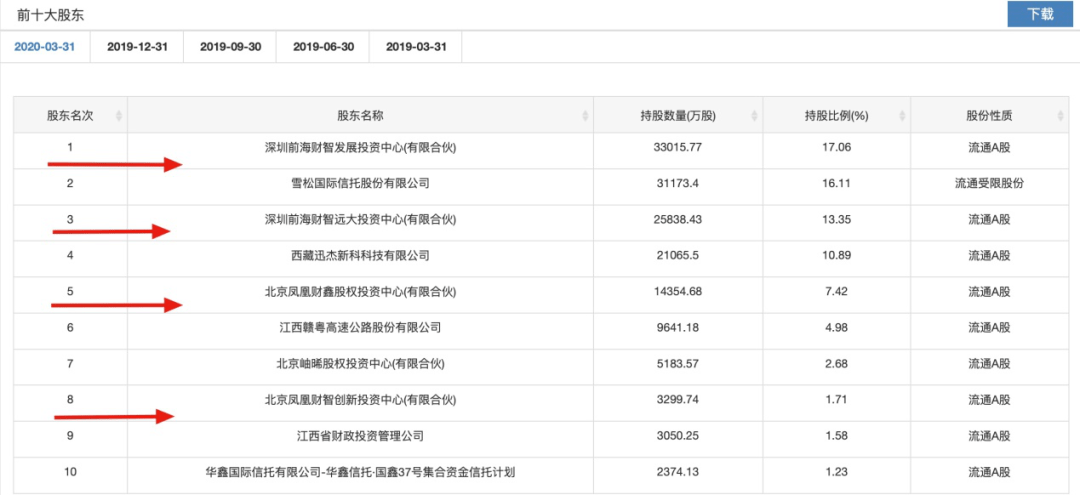
Task: Click share count 21065.5
Action: pos(677,255)
